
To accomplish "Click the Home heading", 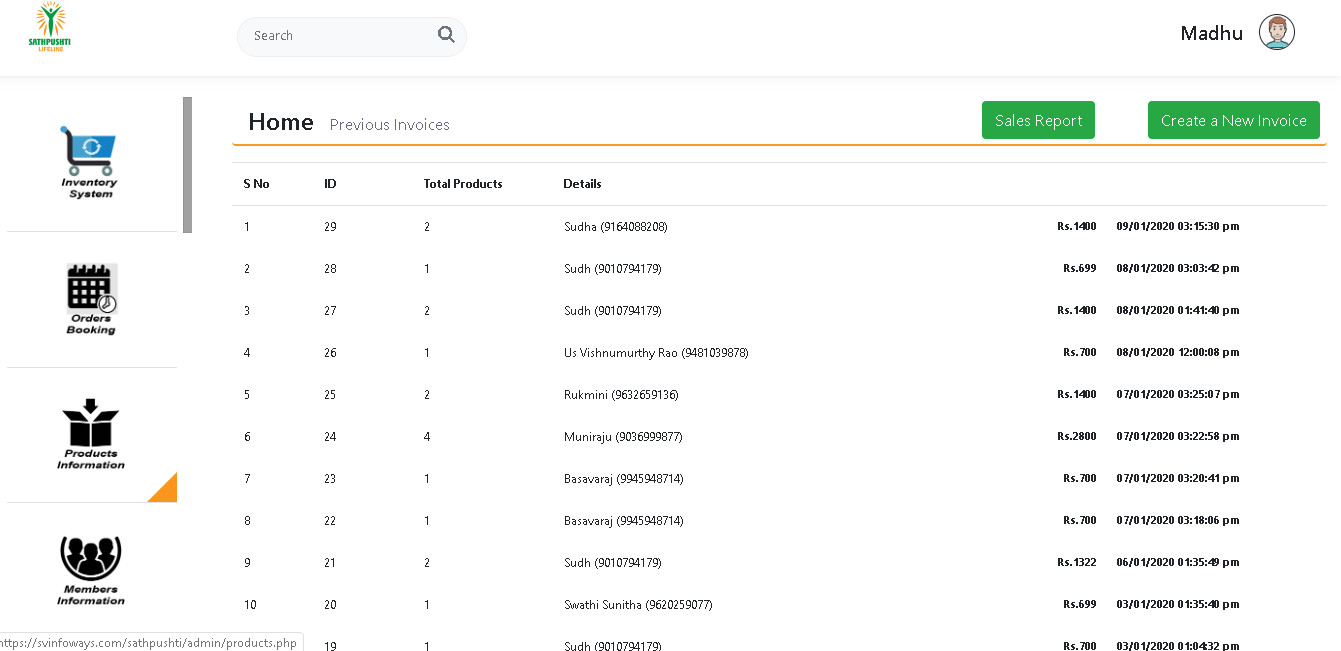I will coord(281,122).
